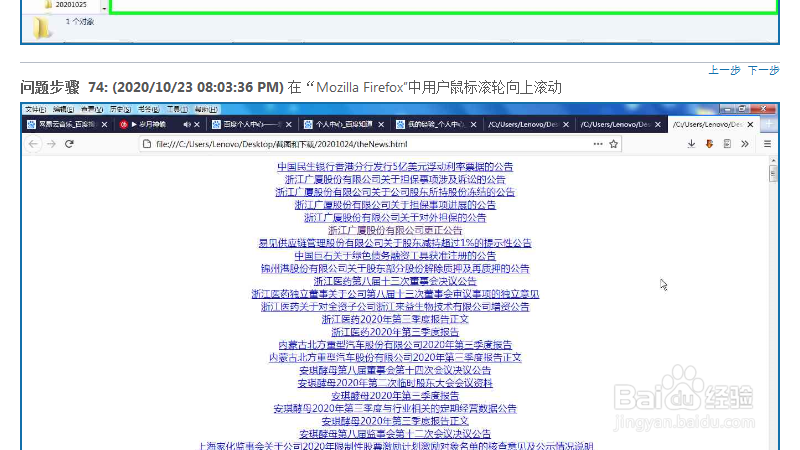Close the 个人中心_百度知道 tab

(x=381, y=124)
